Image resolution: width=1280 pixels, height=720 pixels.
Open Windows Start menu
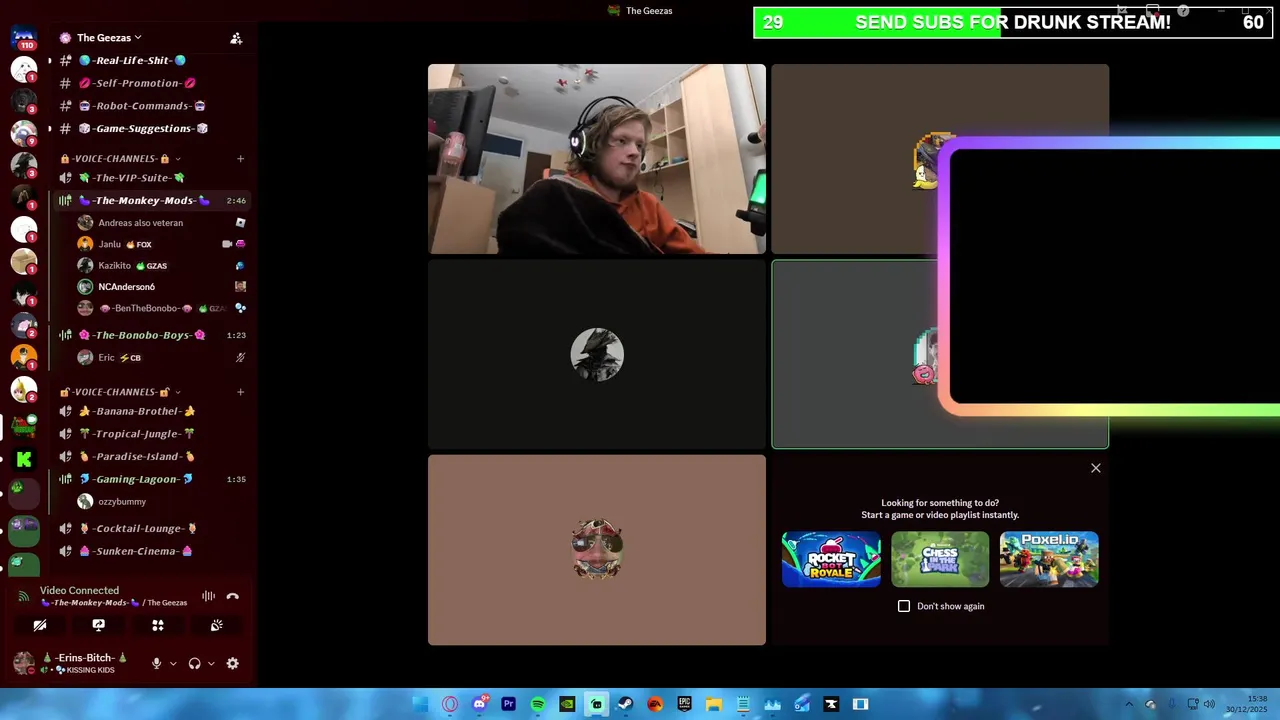[x=421, y=704]
